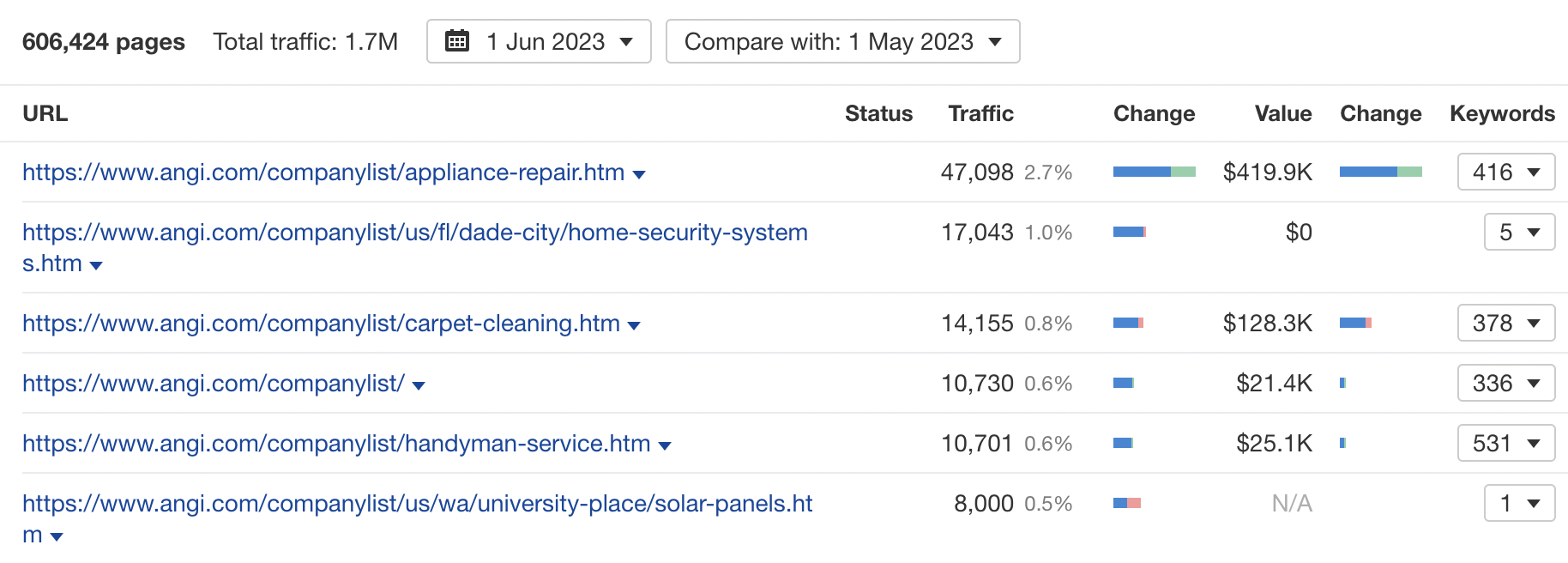Sort by the Keywords column header
1568x563 pixels.
[x=1502, y=113]
